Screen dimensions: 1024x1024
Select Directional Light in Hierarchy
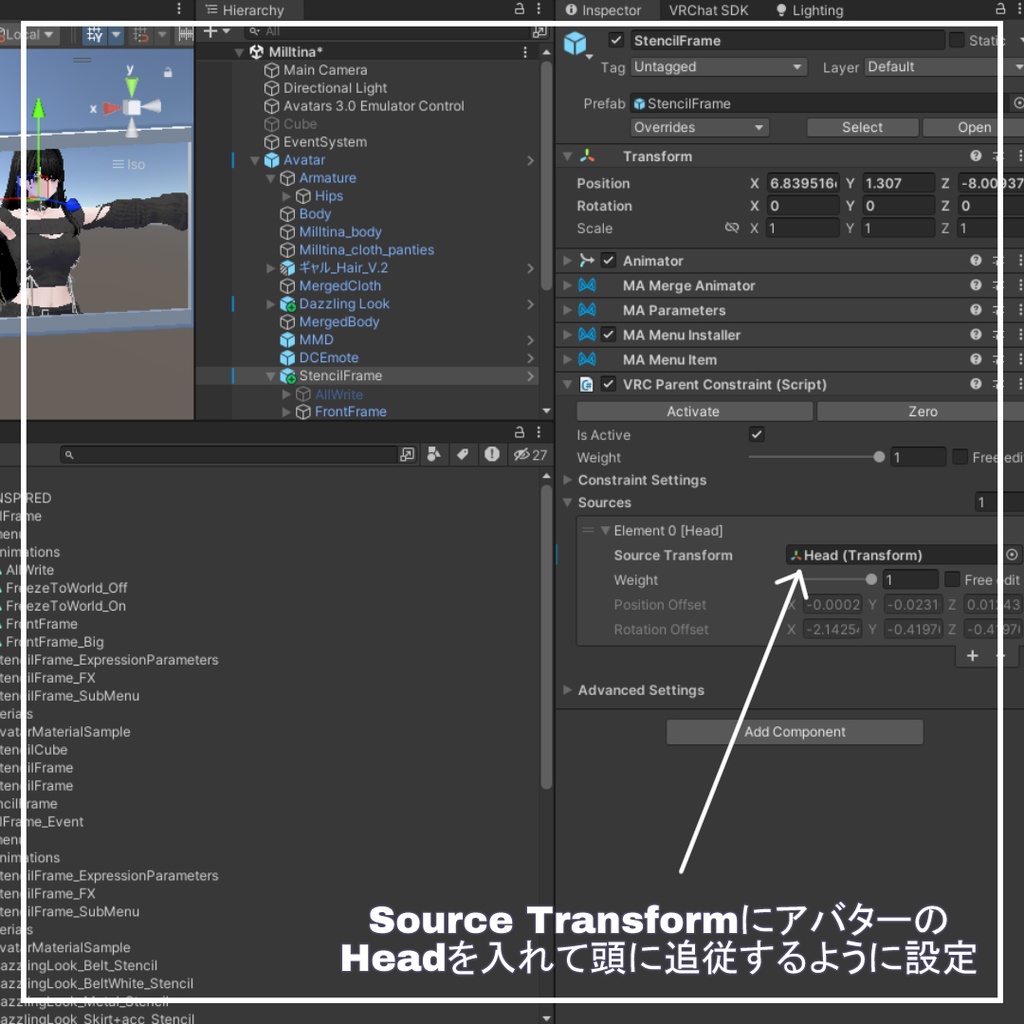(x=335, y=88)
